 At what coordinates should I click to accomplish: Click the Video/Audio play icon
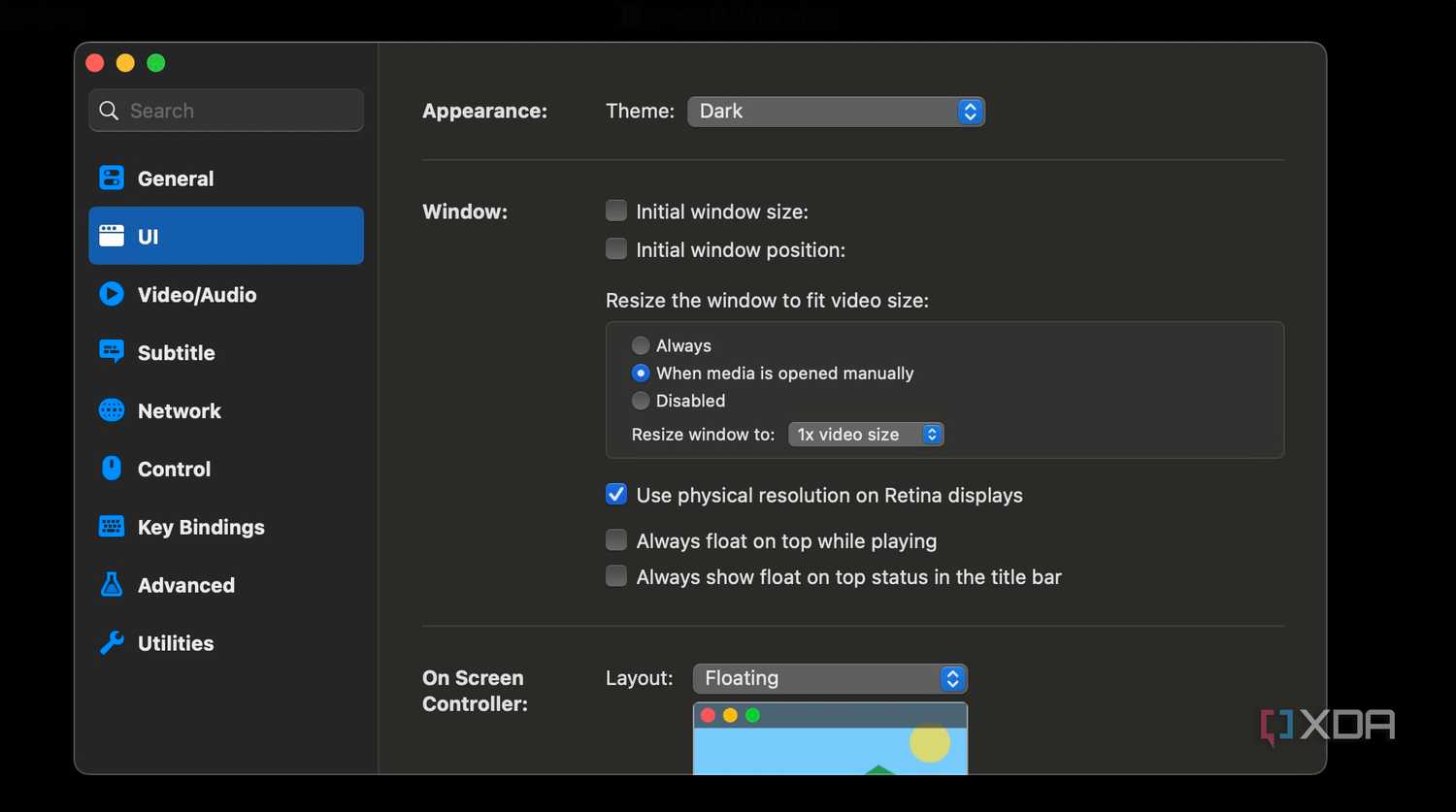(x=112, y=294)
